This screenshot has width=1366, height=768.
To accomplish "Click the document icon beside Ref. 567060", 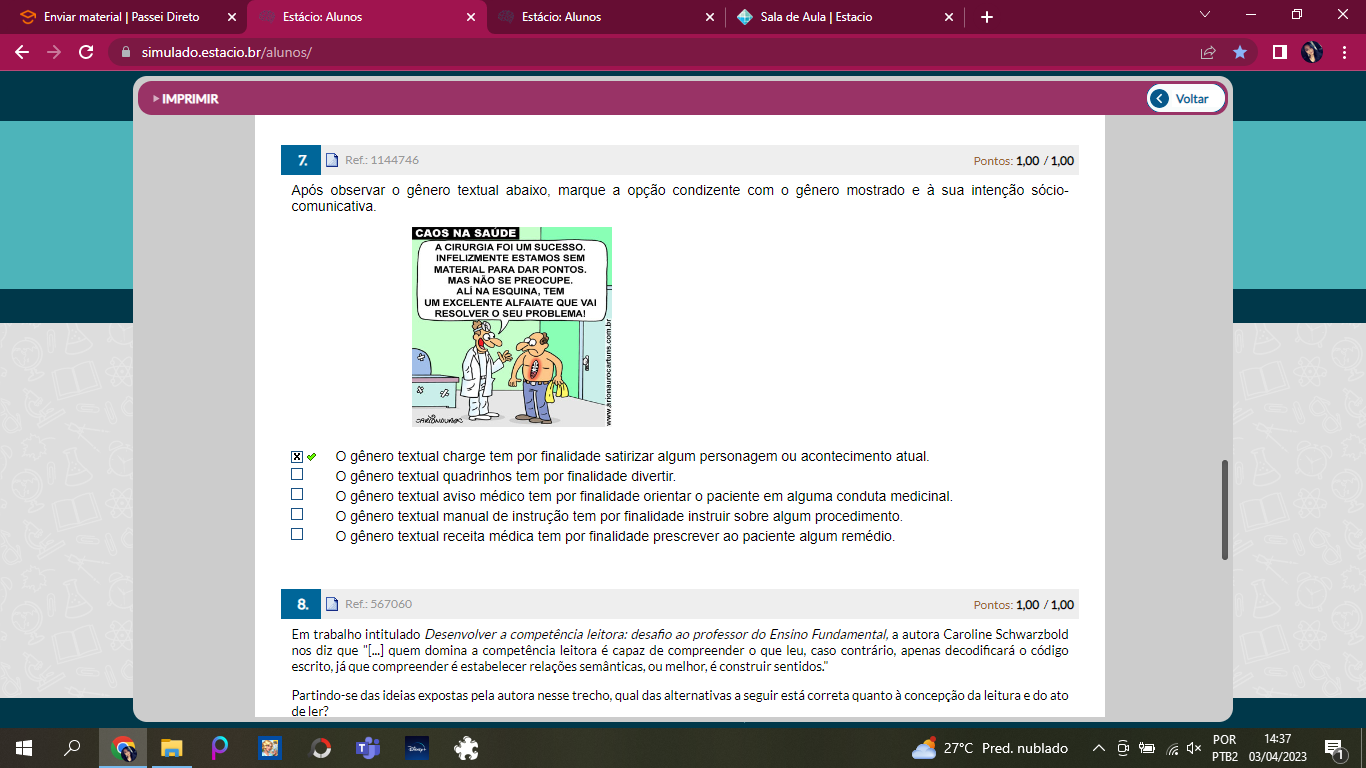I will point(332,604).
